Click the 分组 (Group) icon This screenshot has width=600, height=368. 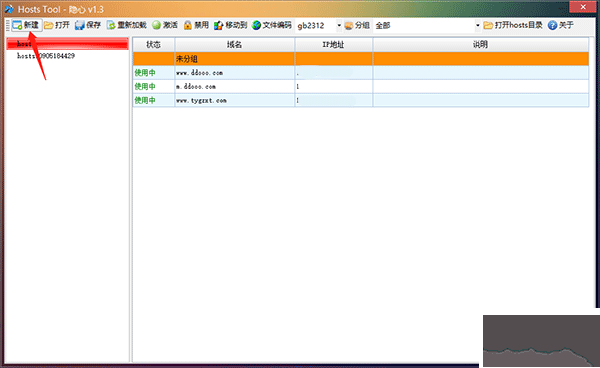(x=349, y=26)
